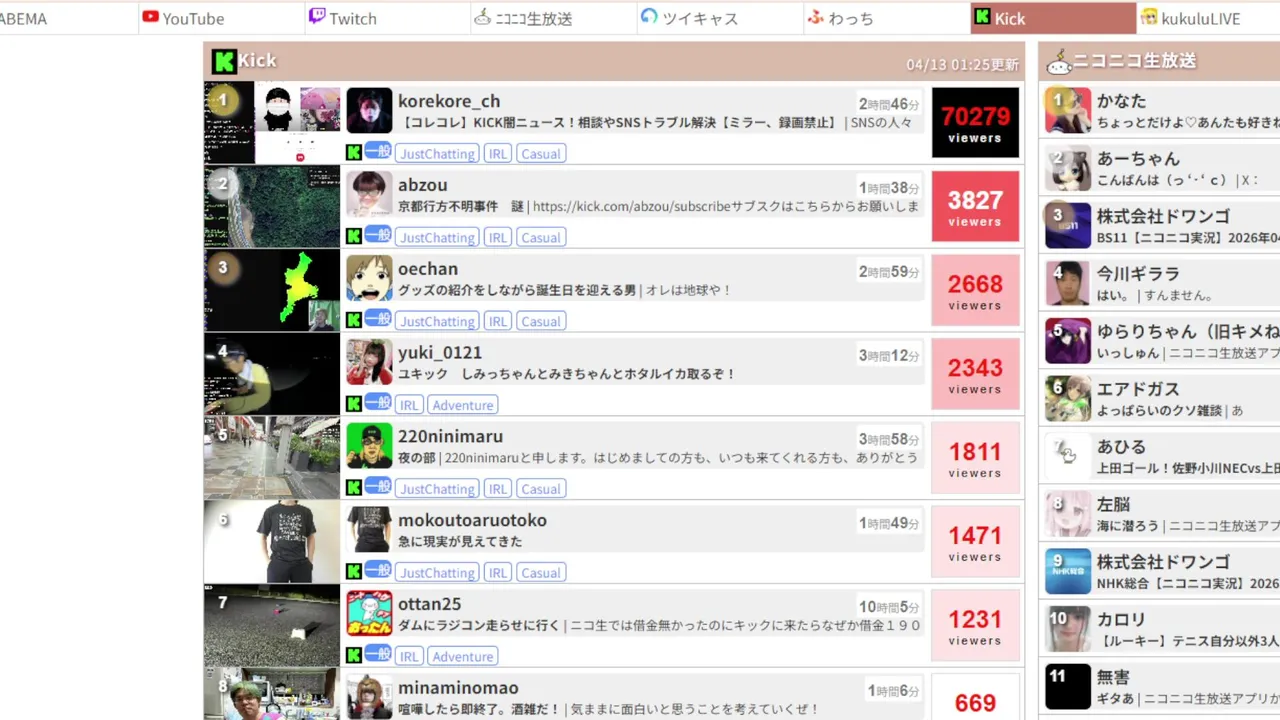Click 無害 entry in ニコニコ list
The image size is (1280, 720).
pyautogui.click(x=1160, y=688)
